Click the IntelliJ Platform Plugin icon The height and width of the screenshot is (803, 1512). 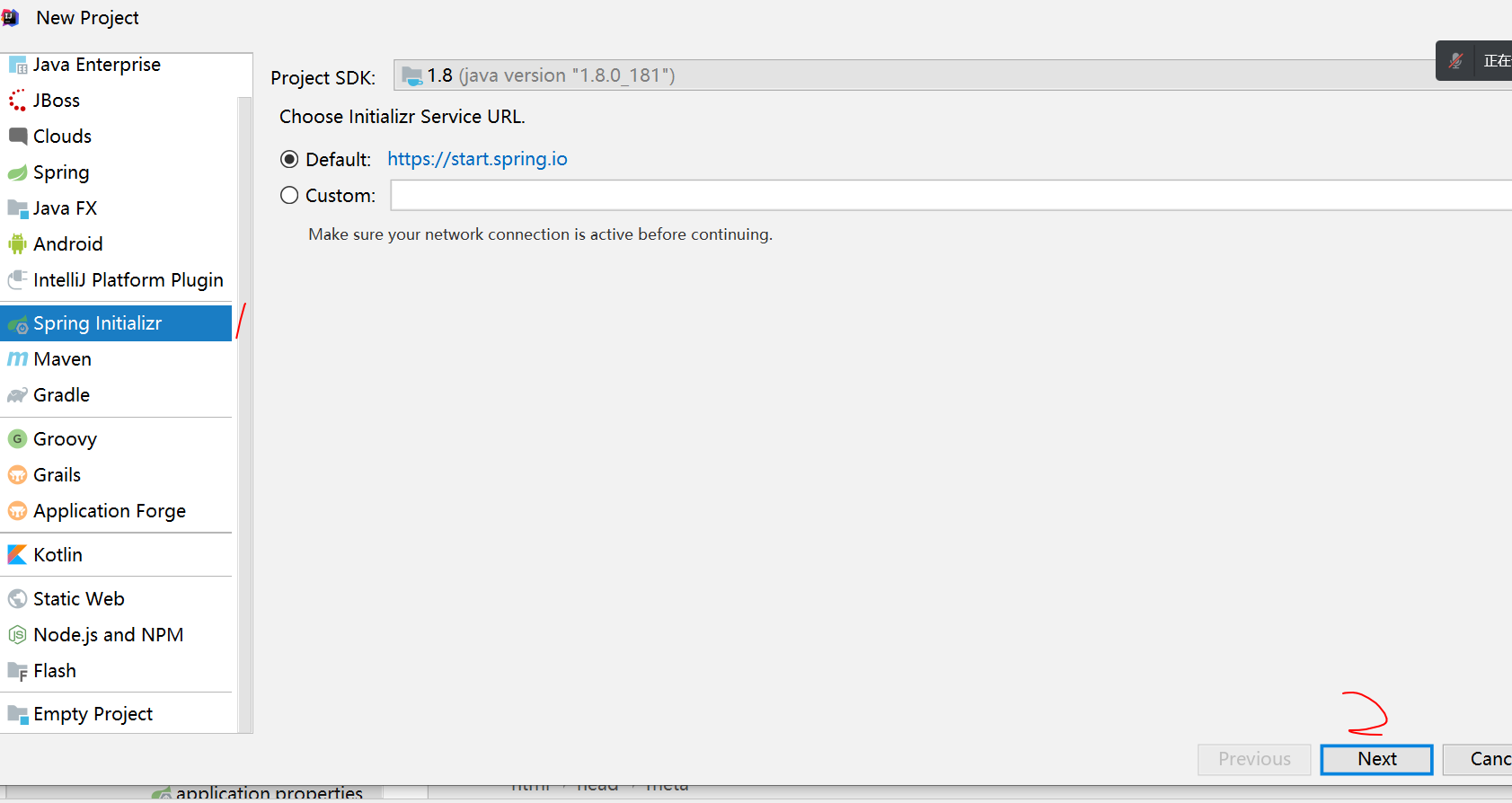click(17, 280)
